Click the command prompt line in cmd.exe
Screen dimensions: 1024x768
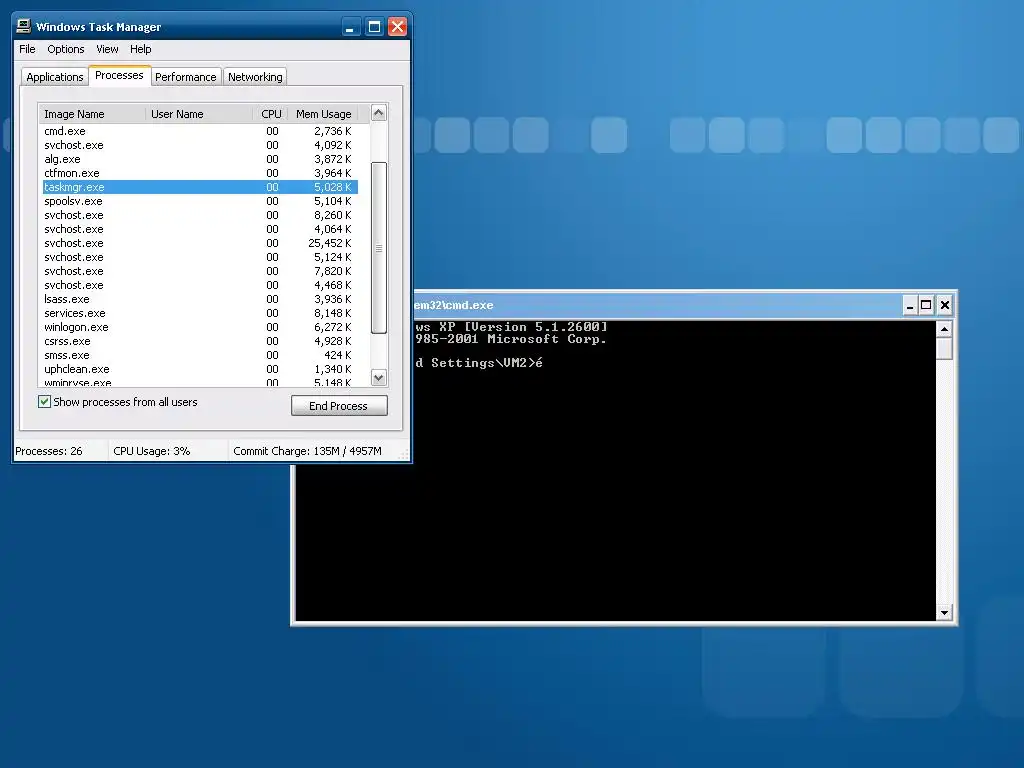pyautogui.click(x=479, y=363)
